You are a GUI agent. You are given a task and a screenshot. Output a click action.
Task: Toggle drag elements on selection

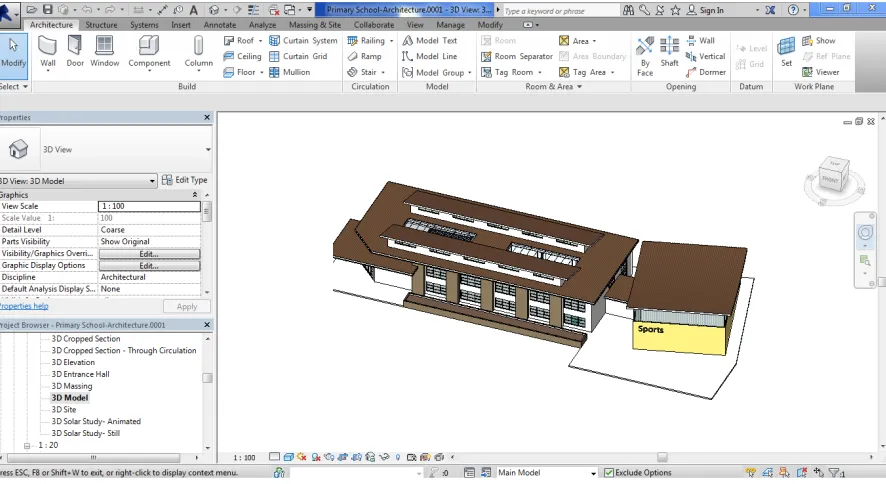(x=819, y=472)
